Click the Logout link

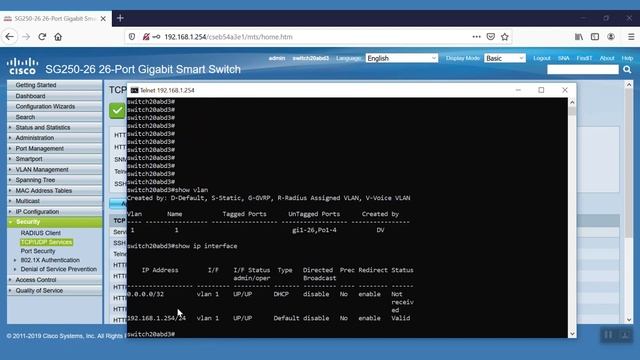[x=542, y=58]
